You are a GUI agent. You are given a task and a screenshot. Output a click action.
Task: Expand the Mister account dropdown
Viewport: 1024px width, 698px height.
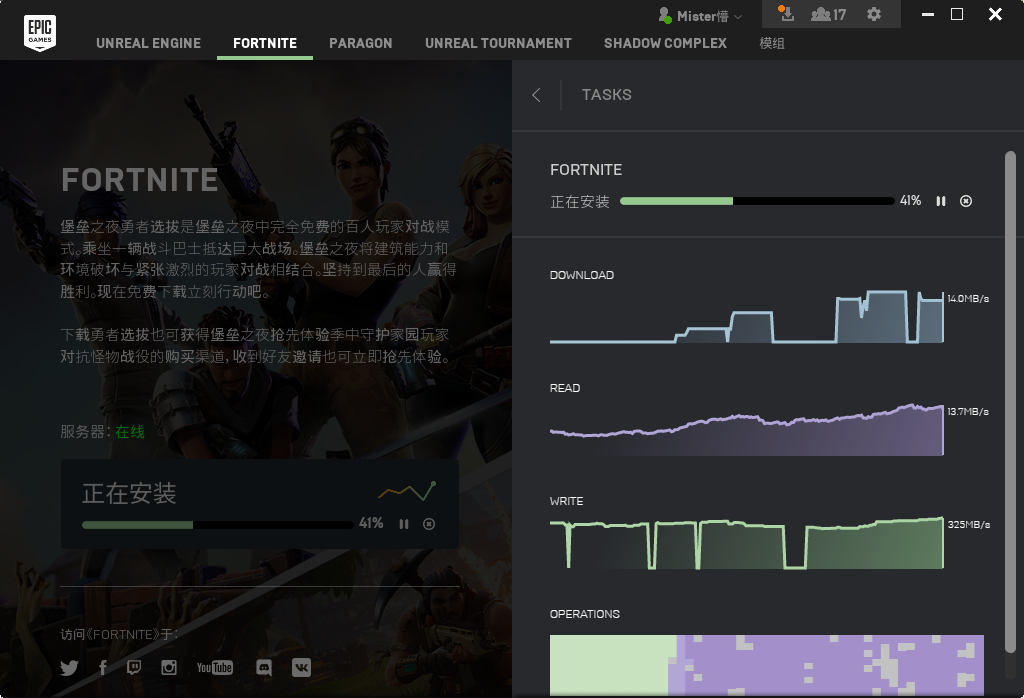click(700, 16)
